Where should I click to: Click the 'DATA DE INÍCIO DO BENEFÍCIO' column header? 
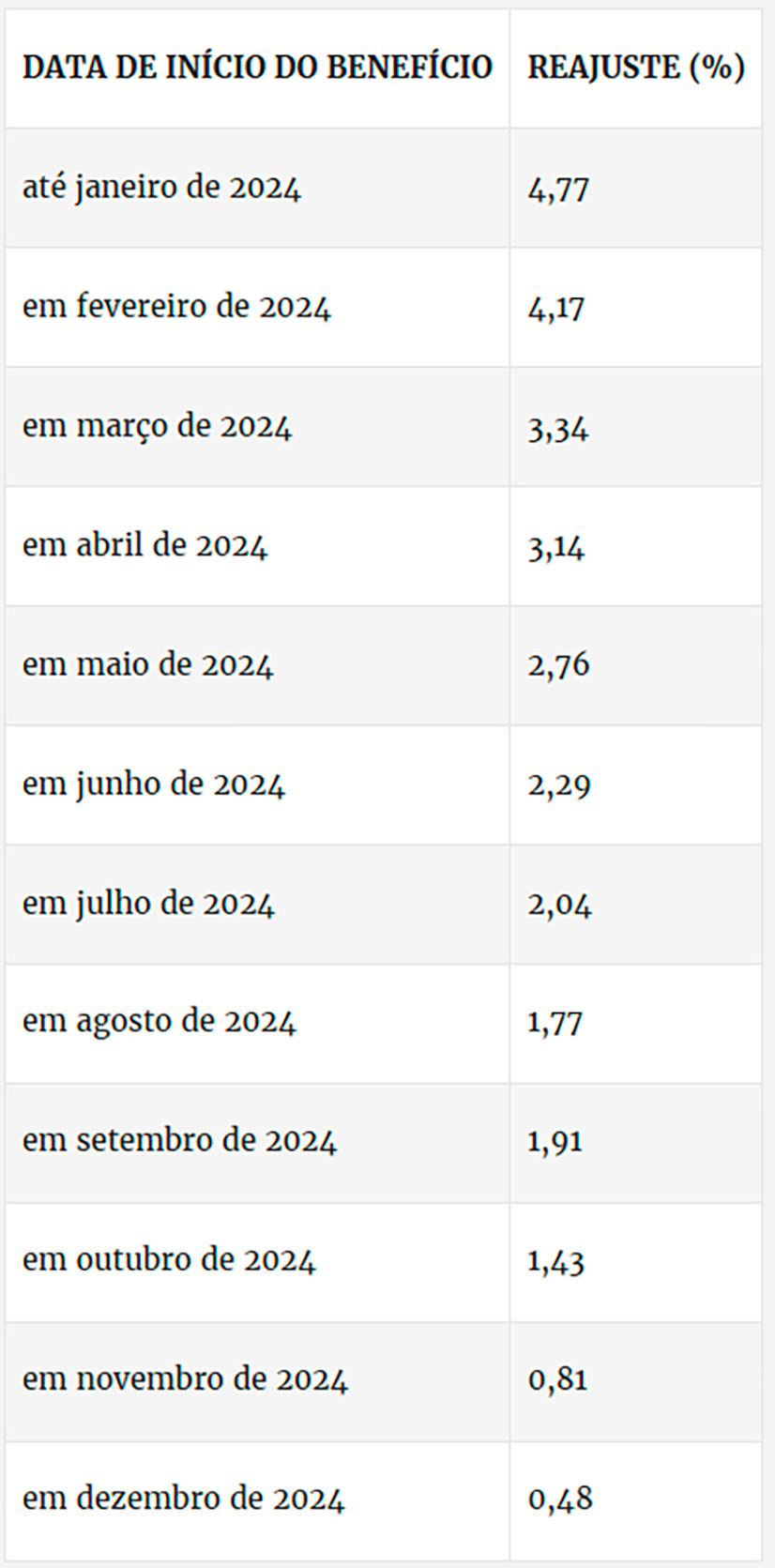(257, 68)
